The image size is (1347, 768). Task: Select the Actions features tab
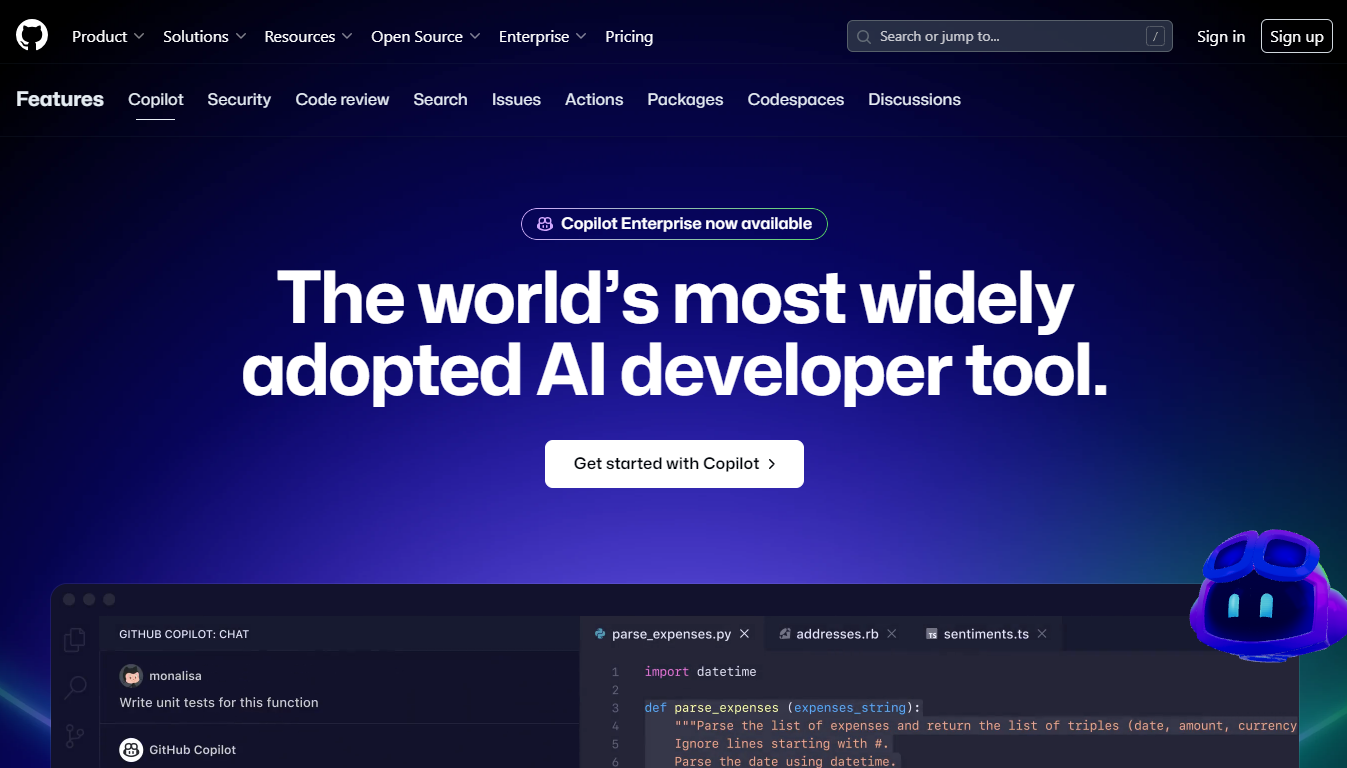594,100
